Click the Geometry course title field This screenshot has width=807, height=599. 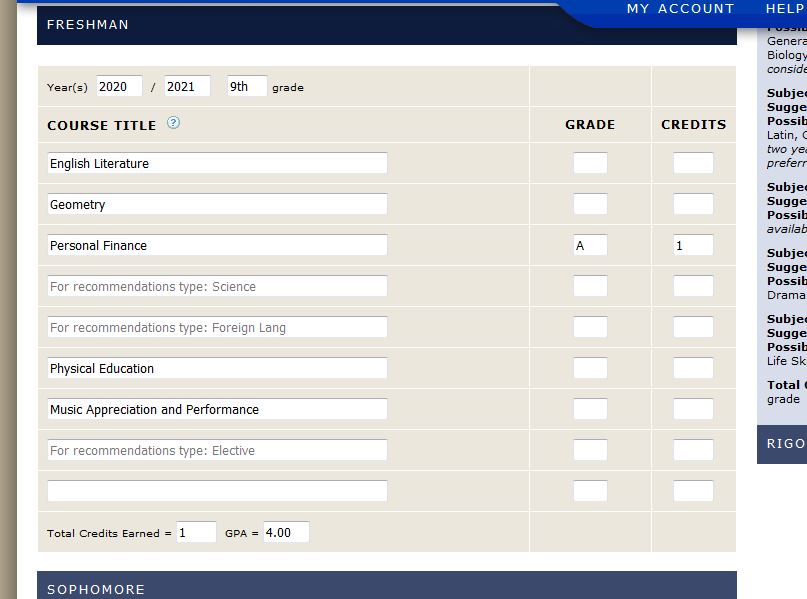pos(218,204)
